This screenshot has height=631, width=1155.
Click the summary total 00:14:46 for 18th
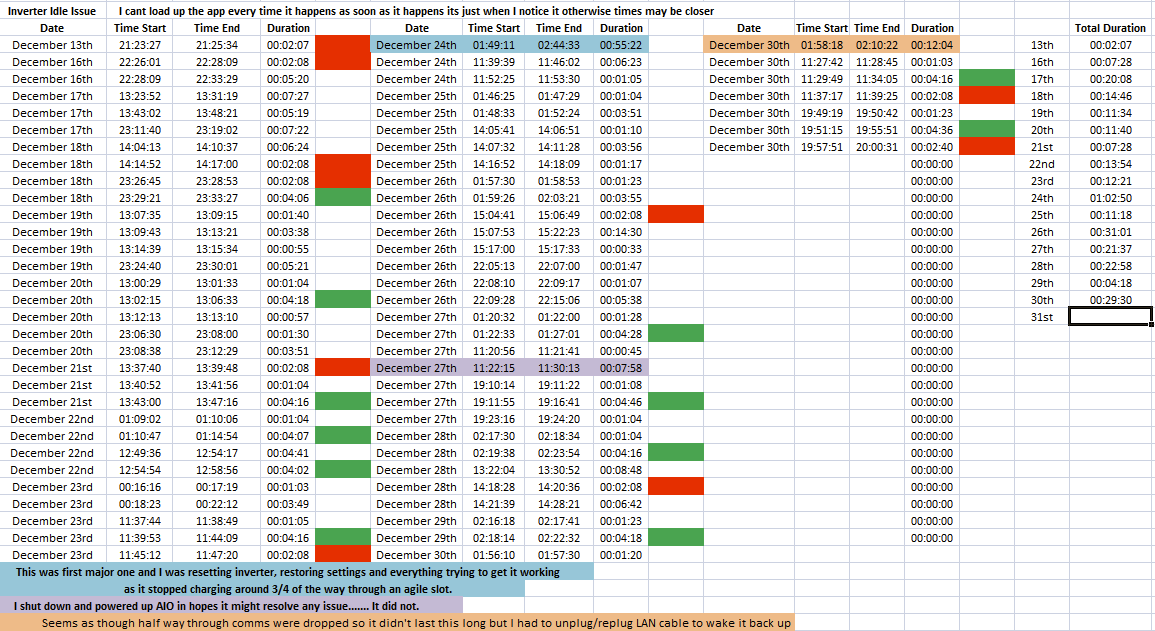[1110, 96]
